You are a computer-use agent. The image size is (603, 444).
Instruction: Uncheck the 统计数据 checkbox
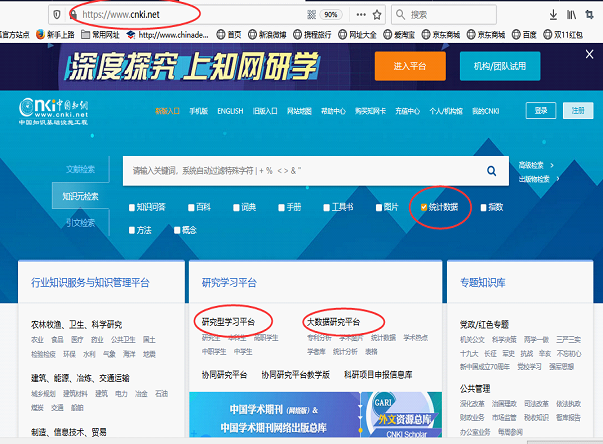click(x=424, y=208)
